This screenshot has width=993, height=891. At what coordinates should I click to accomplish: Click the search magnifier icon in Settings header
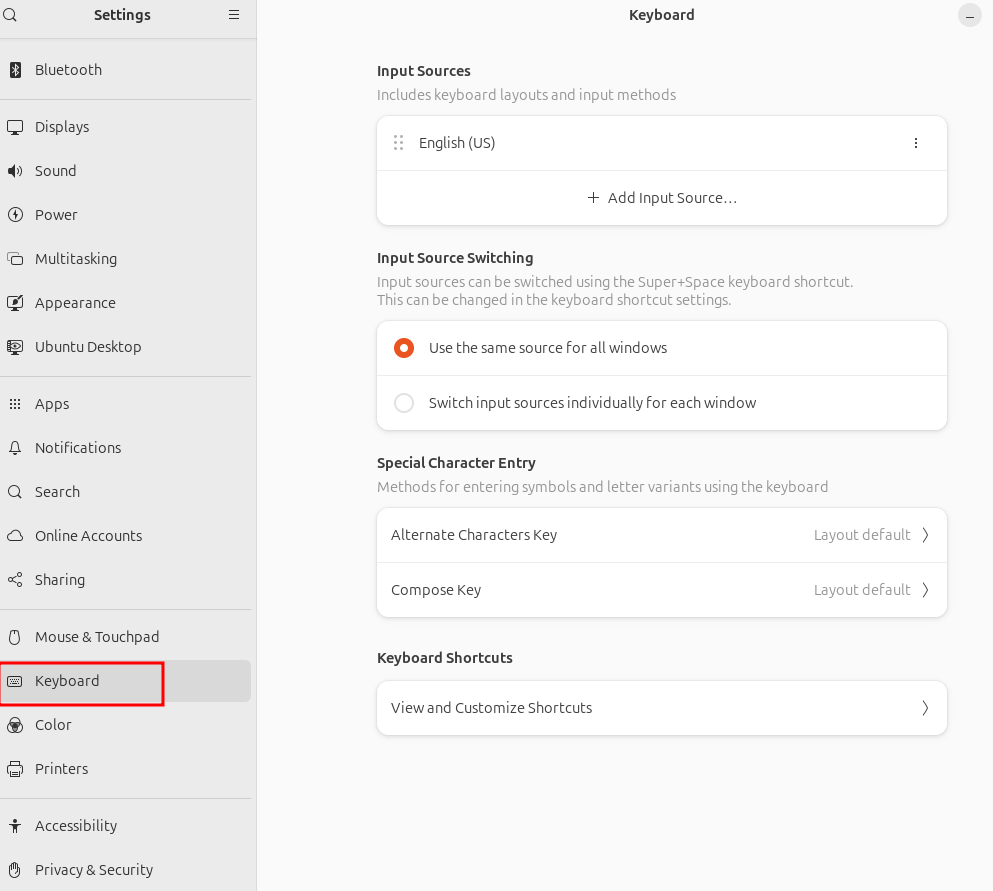10,15
